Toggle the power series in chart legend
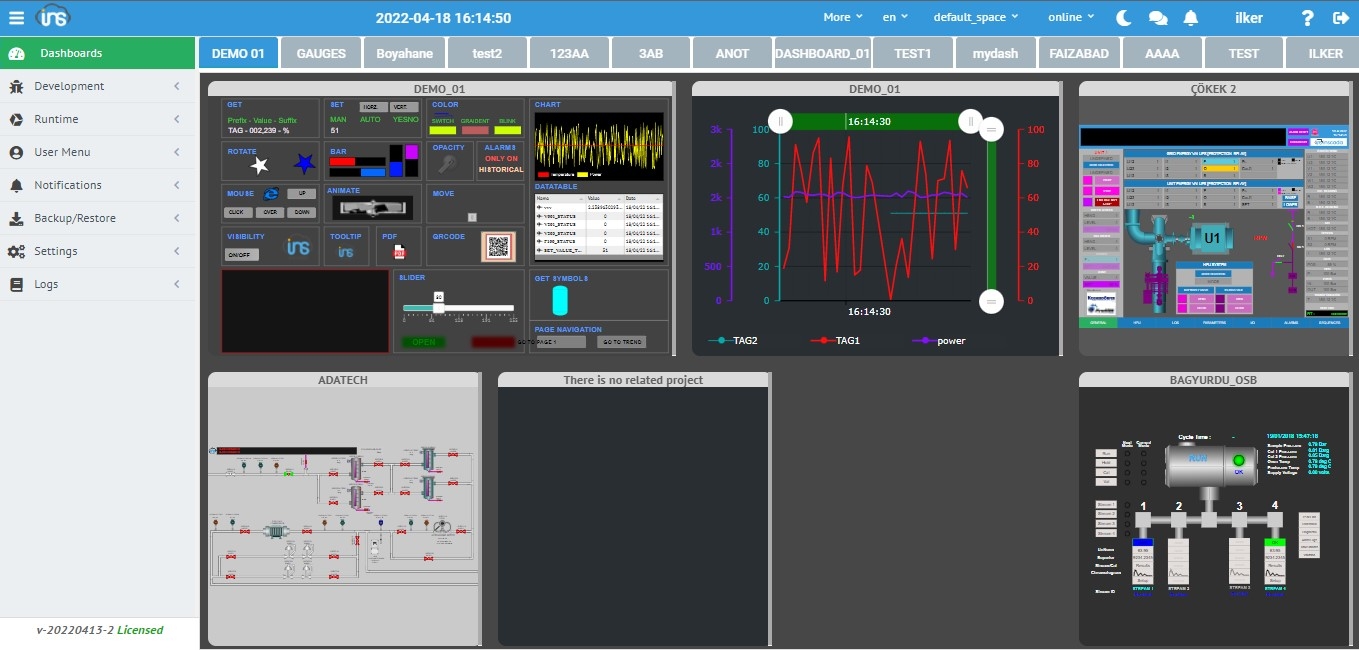Image resolution: width=1359 pixels, height=650 pixels. 943,340
